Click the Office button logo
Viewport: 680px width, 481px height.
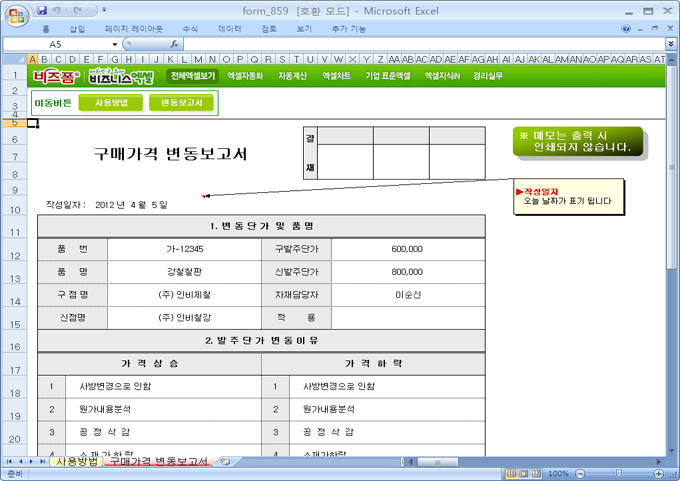(x=14, y=14)
